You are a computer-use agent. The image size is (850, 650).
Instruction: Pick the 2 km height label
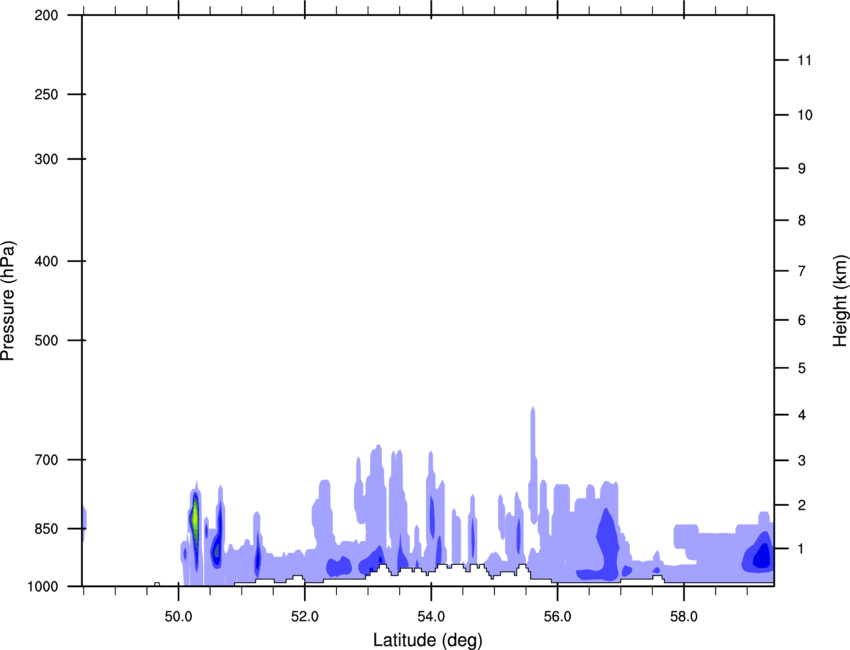pyautogui.click(x=802, y=505)
